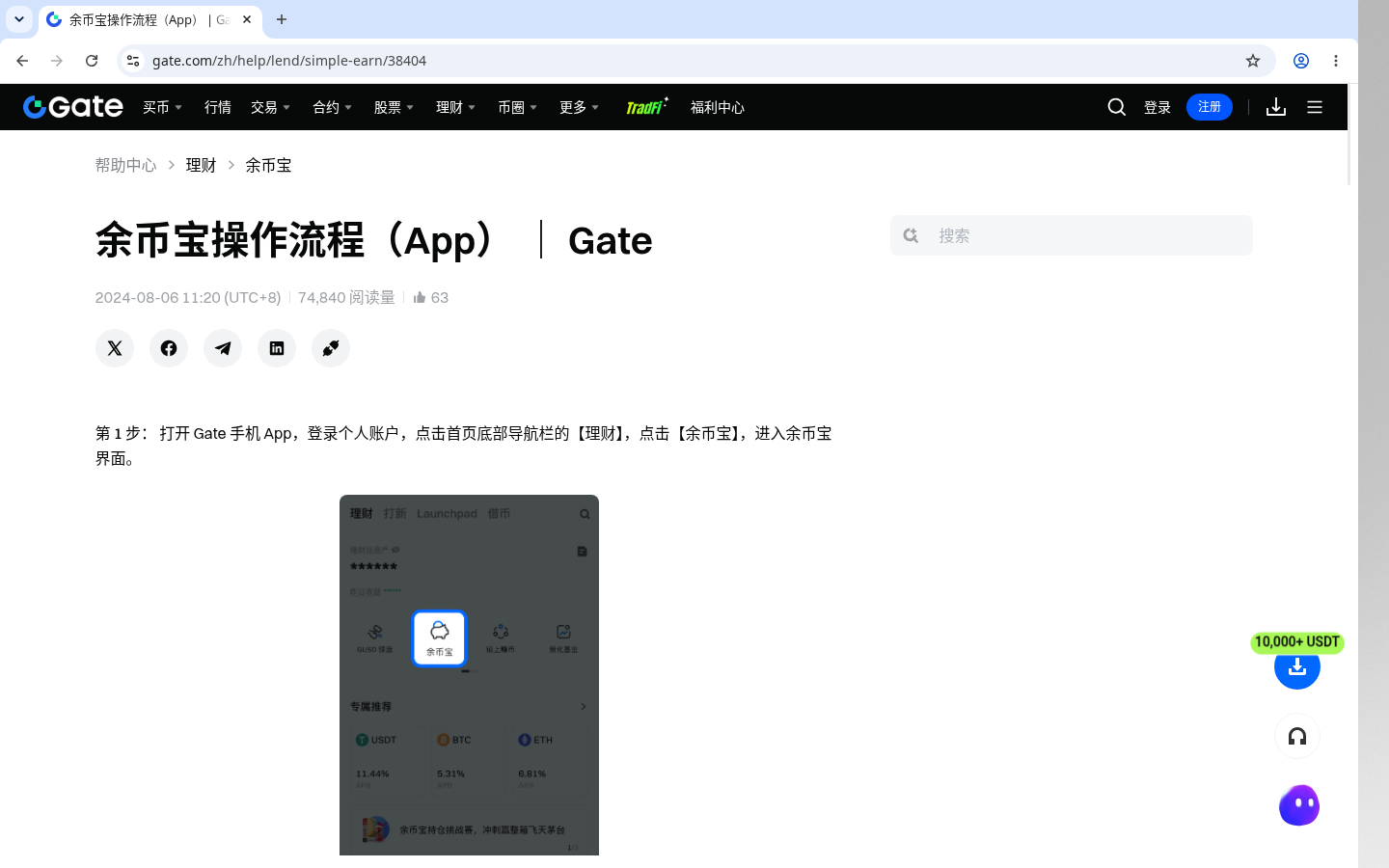Viewport: 1389px width, 868px height.
Task: Click 登录 login link
Action: click(x=1157, y=107)
